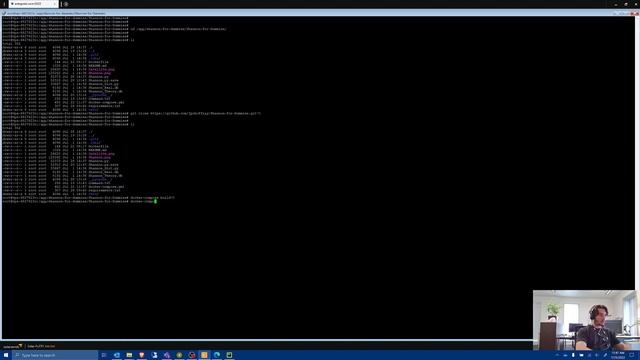
Task: Open the Windows Start menu
Action: tap(6, 355)
